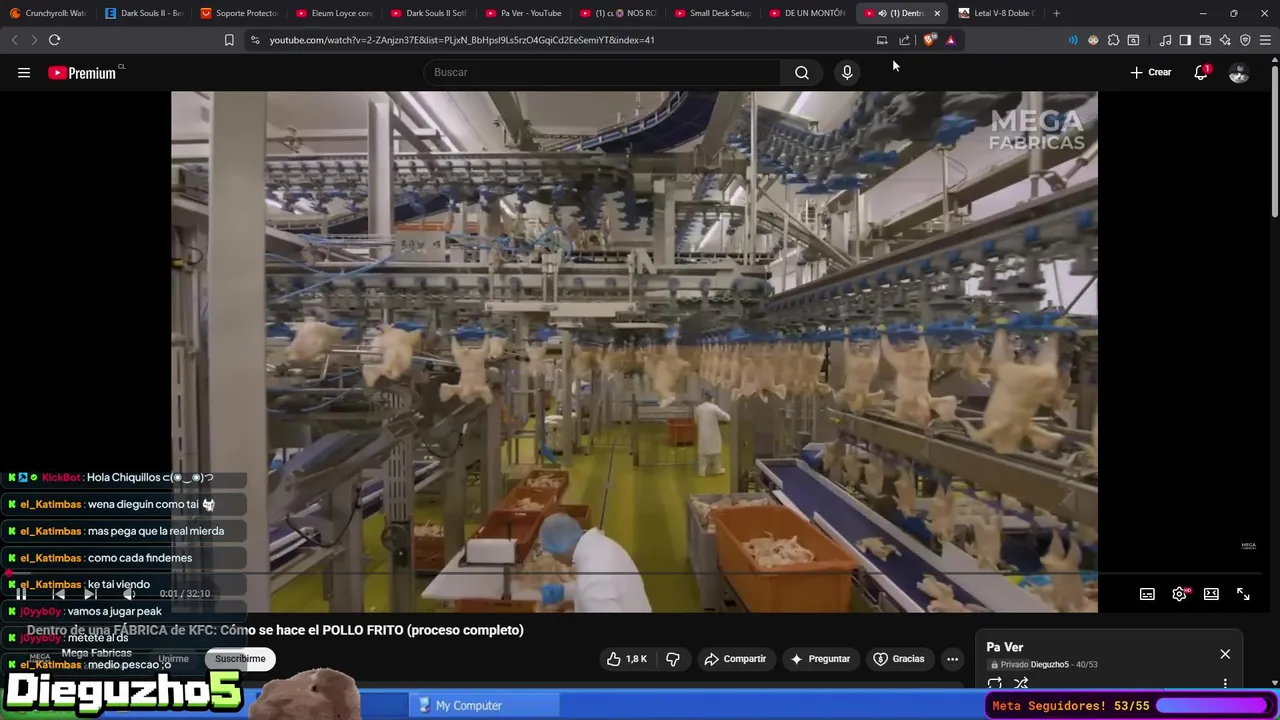Image resolution: width=1280 pixels, height=720 pixels.
Task: Share this page via address bar icon
Action: (904, 40)
